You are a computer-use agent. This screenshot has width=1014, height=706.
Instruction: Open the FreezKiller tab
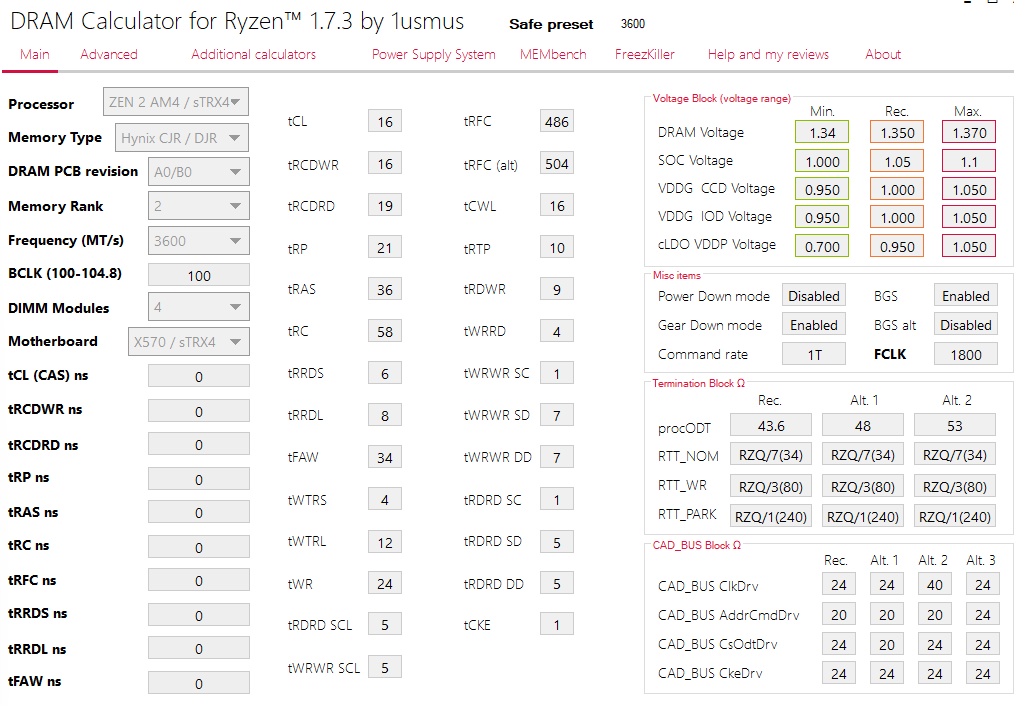point(645,54)
